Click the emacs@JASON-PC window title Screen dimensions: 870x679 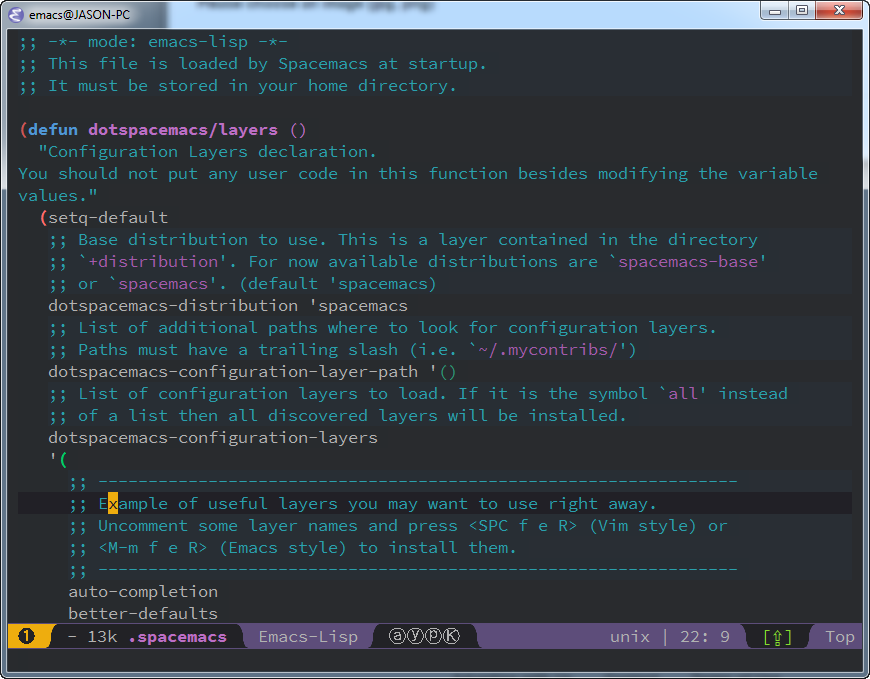[x=79, y=15]
